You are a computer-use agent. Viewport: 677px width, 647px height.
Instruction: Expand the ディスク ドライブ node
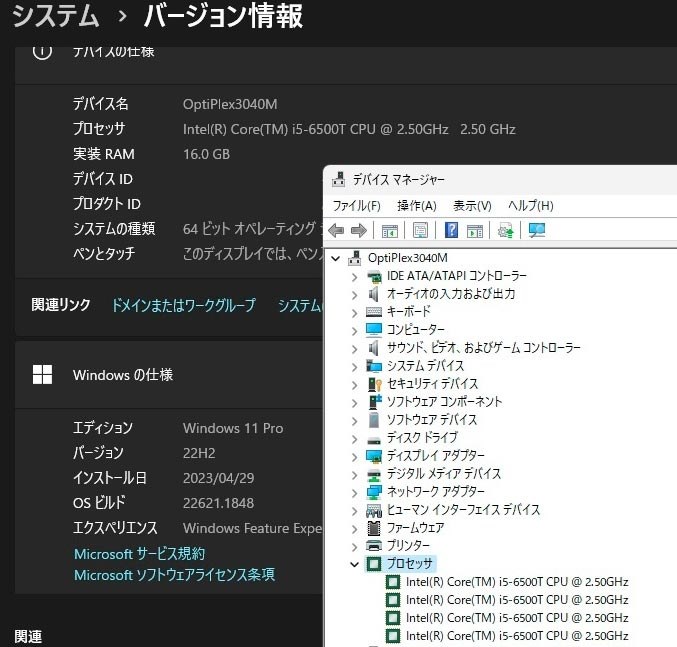tap(354, 439)
